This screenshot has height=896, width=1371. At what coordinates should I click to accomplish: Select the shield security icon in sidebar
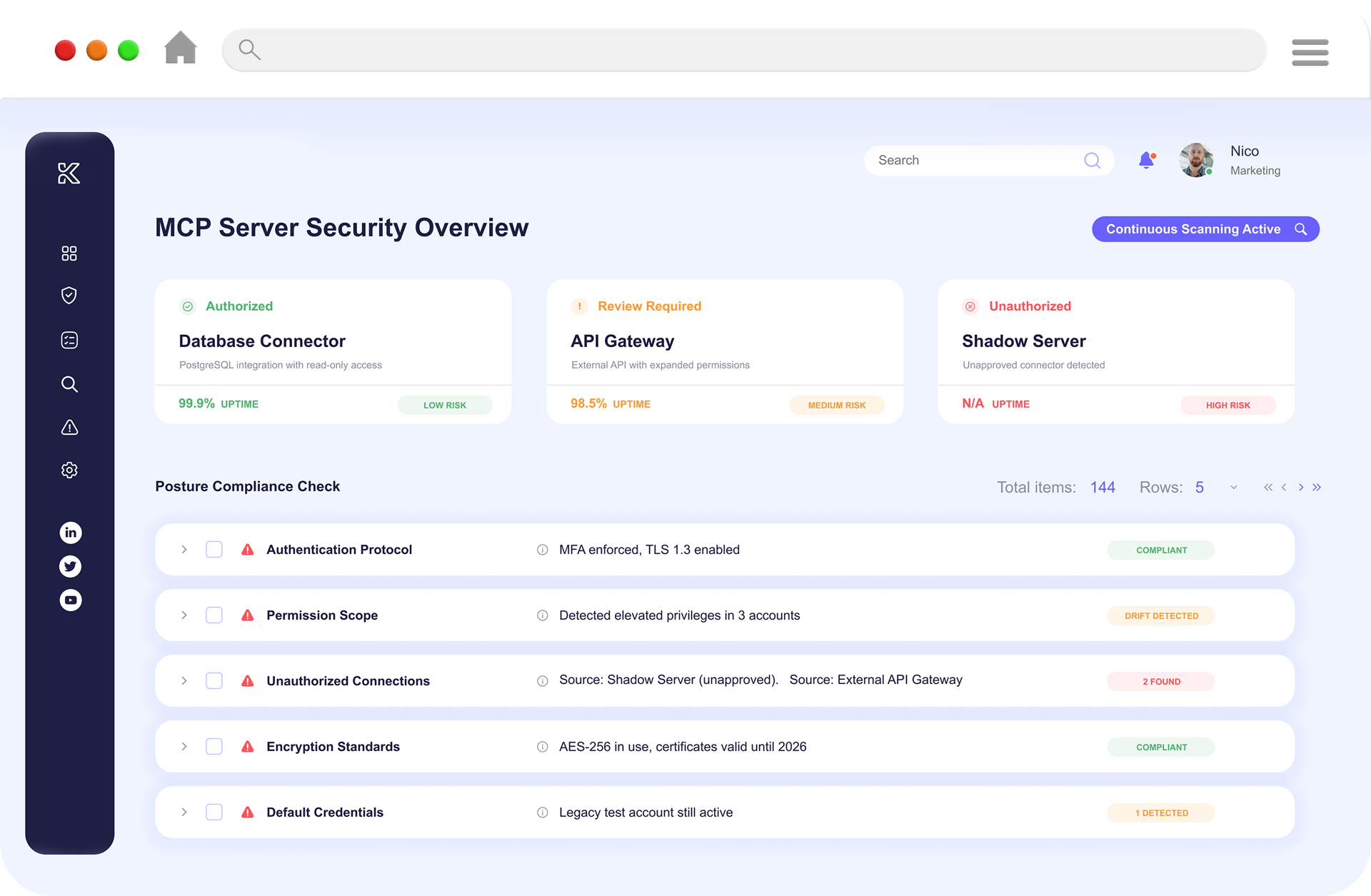point(69,296)
